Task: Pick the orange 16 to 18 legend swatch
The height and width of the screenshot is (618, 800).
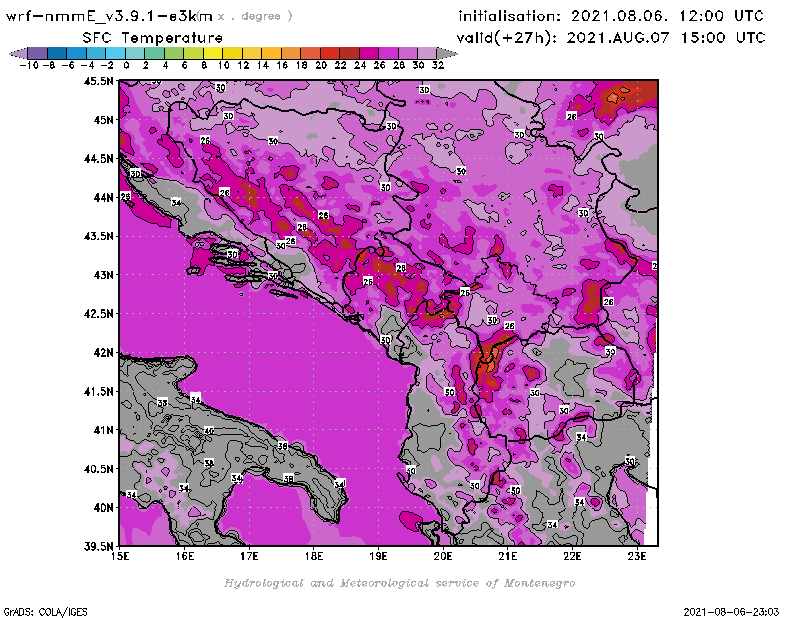Action: [x=291, y=54]
